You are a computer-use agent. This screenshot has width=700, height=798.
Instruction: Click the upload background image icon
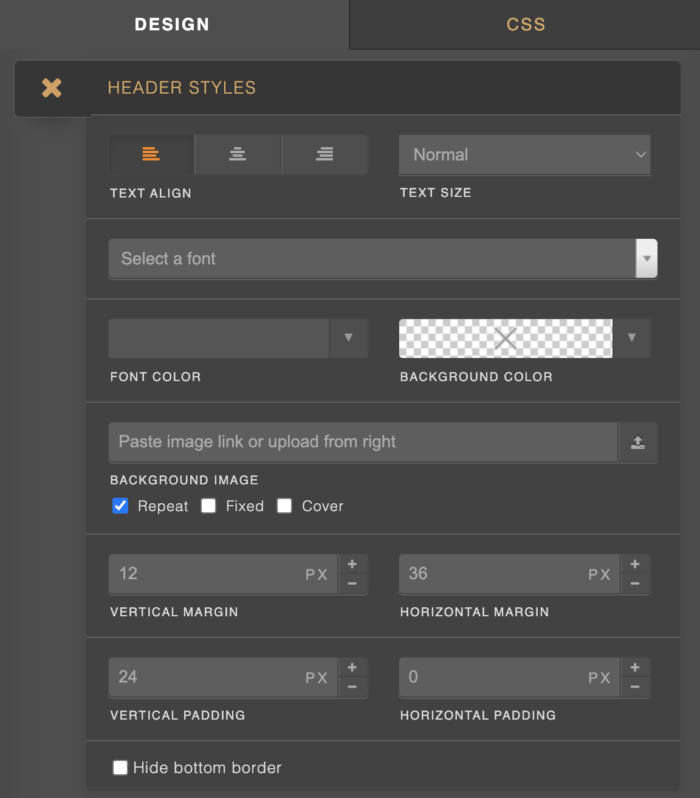coord(638,442)
